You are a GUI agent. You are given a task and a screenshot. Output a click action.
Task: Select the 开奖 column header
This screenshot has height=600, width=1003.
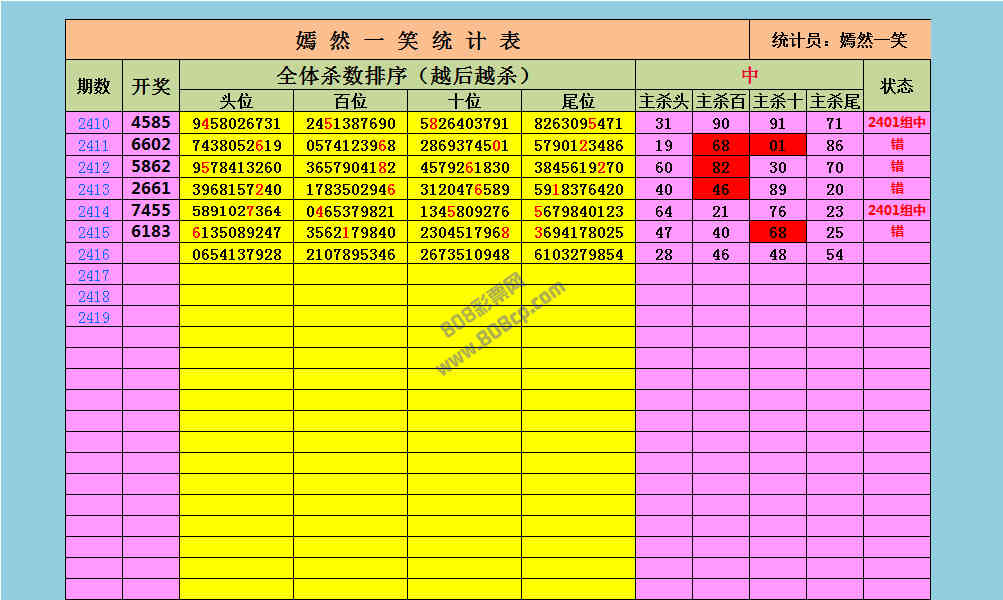click(x=151, y=86)
